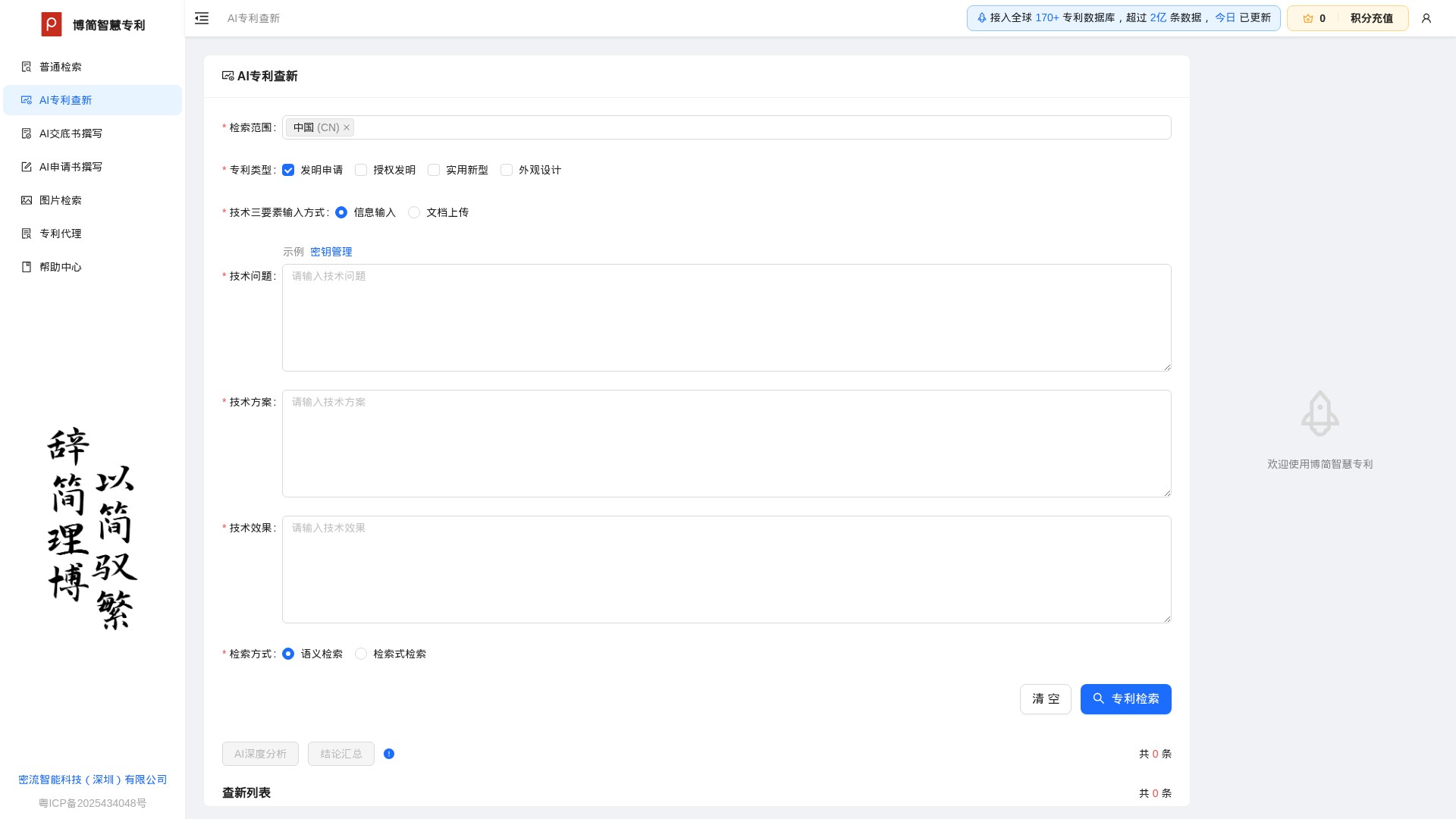1456x819 pixels.
Task: Open the user account icon
Action: [1426, 18]
